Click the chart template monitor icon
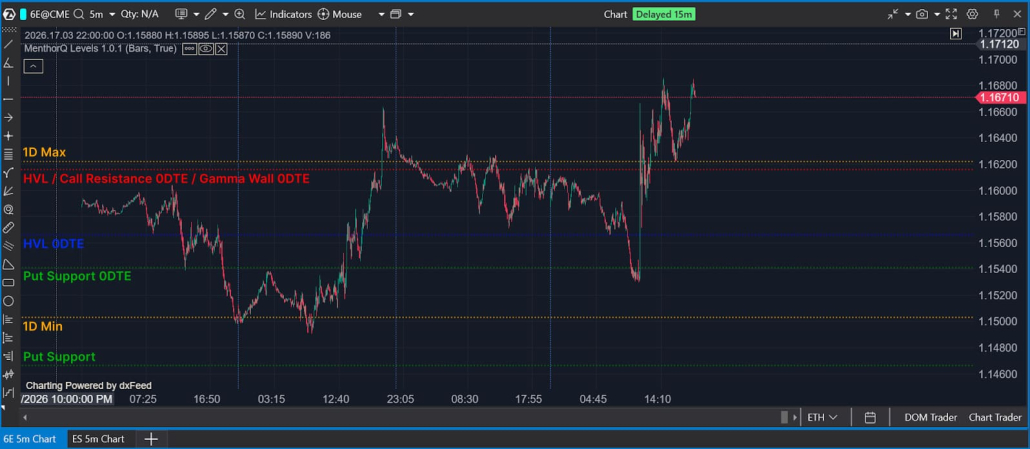The height and width of the screenshot is (449, 1030). point(182,14)
